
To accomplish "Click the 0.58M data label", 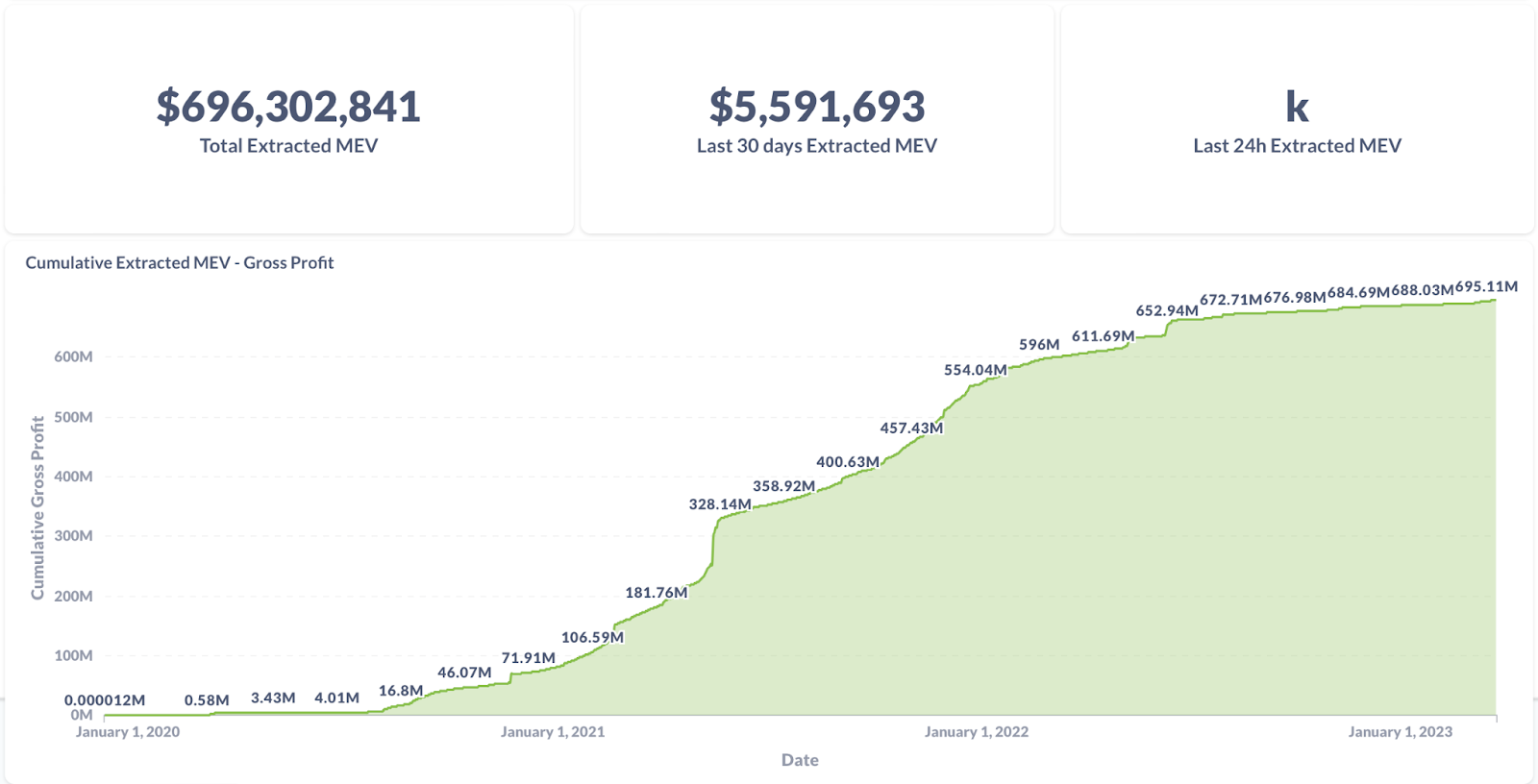I will tap(207, 700).
